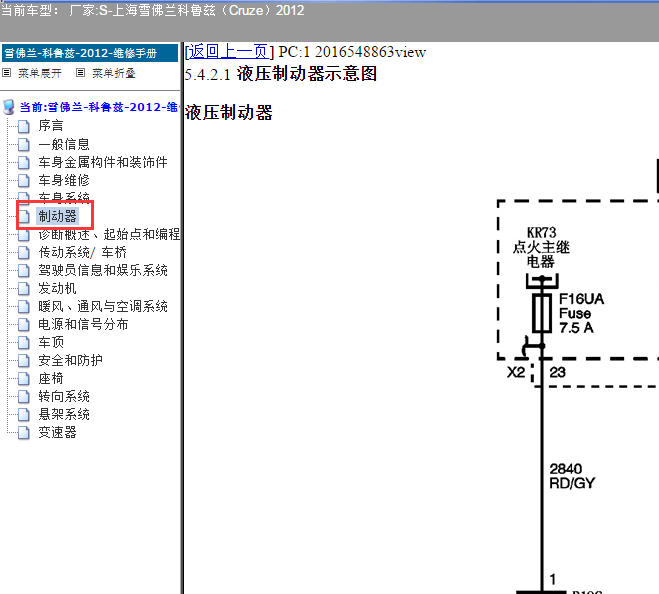This screenshot has width=659, height=594.
Task: Click page icon next to 一般信息
Action: coord(24,144)
